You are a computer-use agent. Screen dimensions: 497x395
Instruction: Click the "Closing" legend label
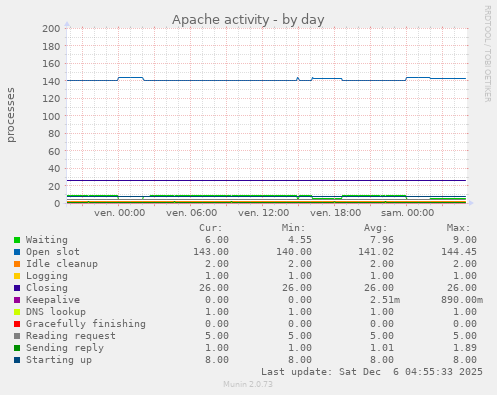click(x=47, y=288)
